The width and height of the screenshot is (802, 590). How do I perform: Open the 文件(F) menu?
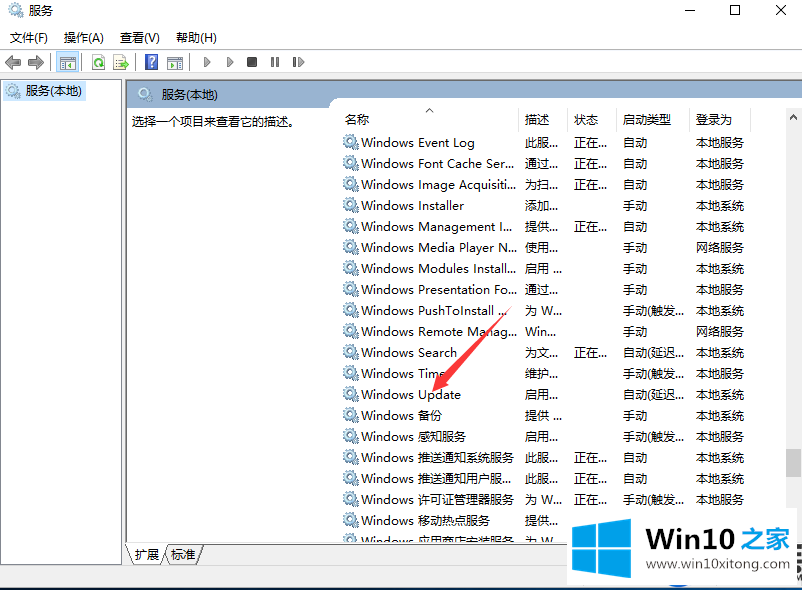29,38
